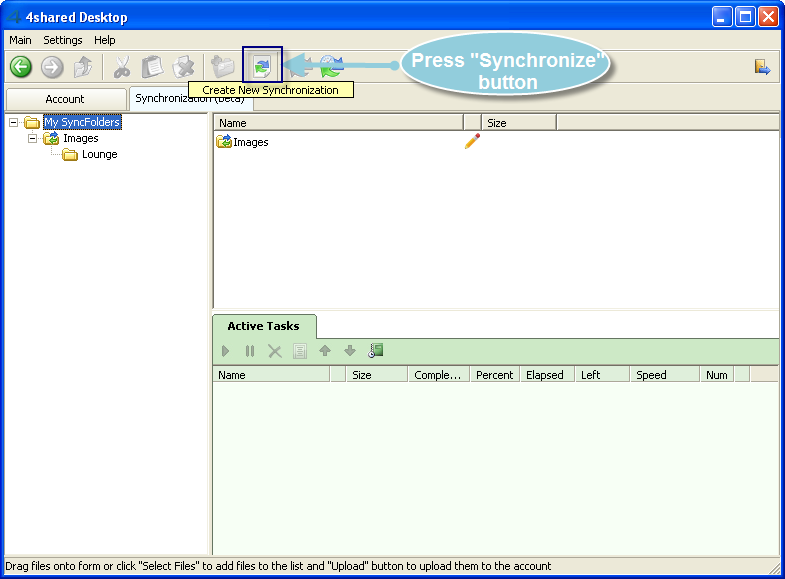Click the Delete toolbar icon
The height and width of the screenshot is (579, 785).
coord(184,67)
